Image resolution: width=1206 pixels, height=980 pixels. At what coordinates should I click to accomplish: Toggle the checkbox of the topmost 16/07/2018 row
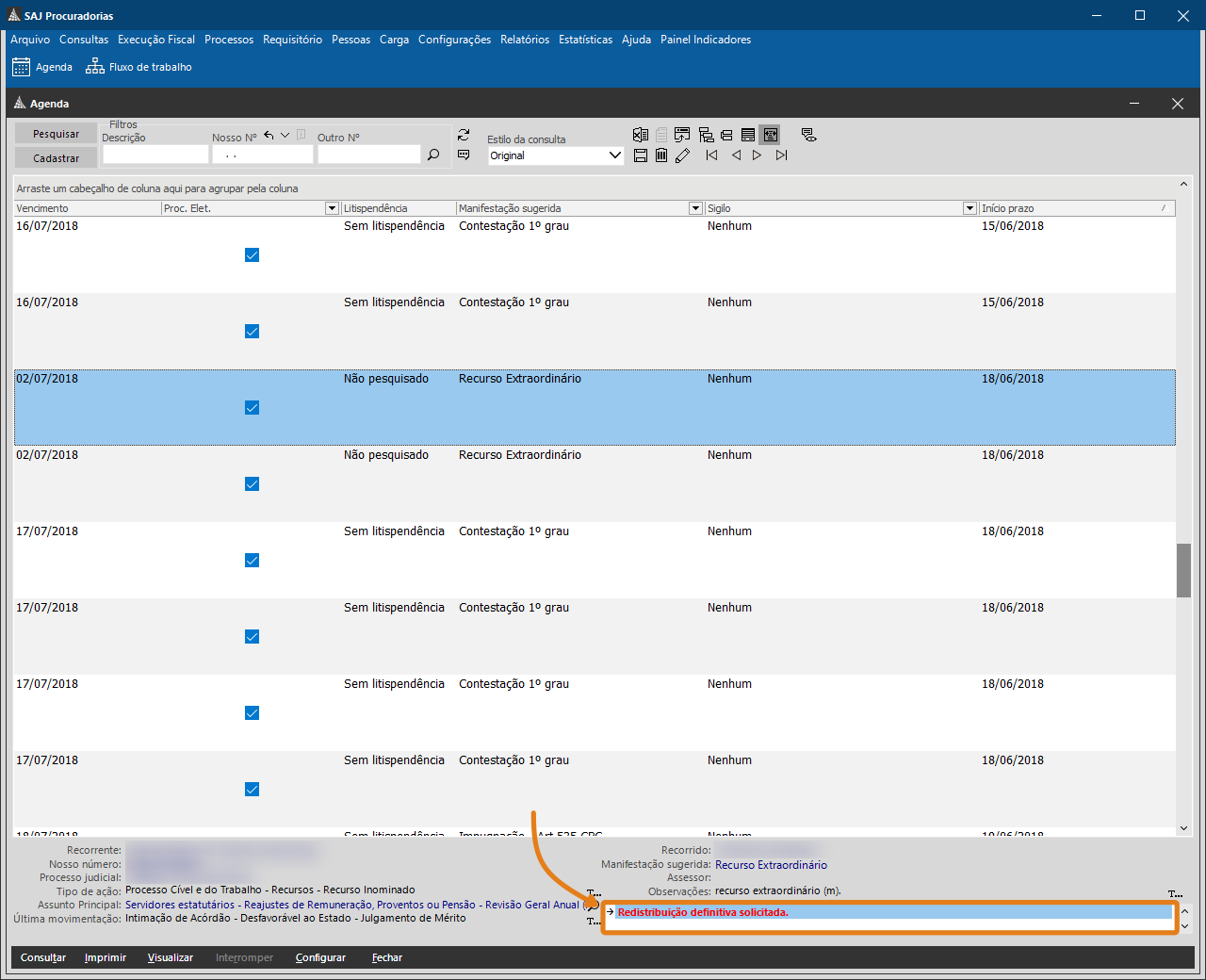click(x=252, y=254)
